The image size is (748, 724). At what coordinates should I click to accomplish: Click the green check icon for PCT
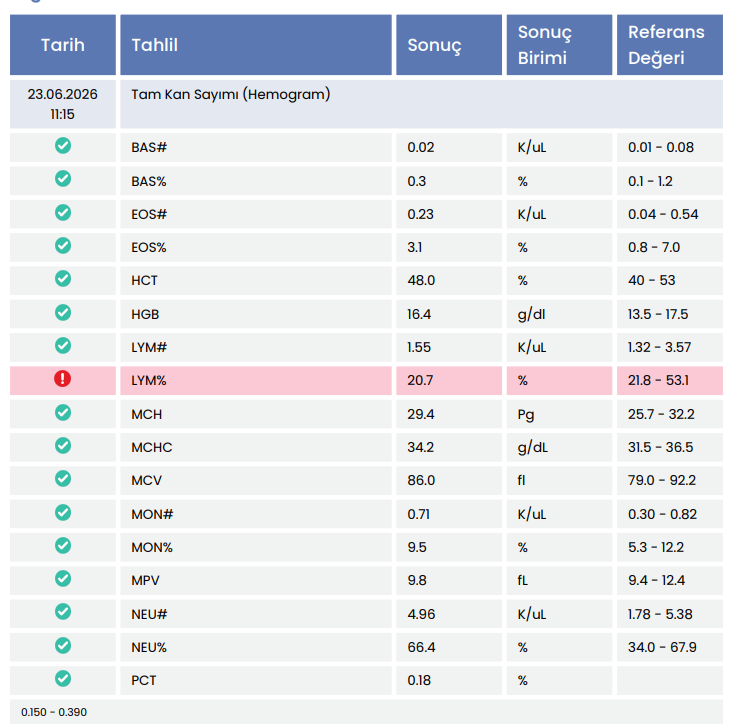point(63,679)
